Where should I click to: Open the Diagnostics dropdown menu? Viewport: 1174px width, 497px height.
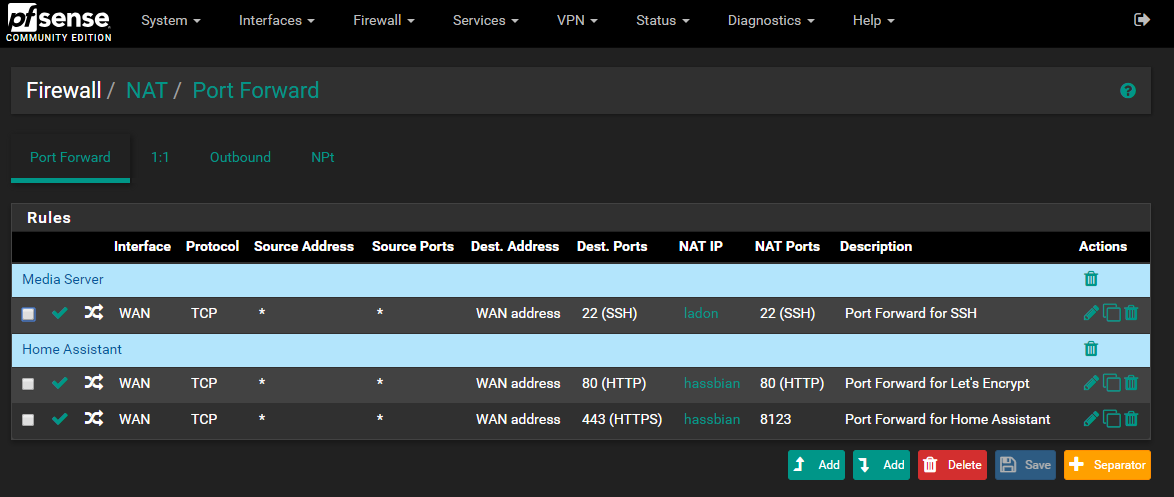pos(770,21)
